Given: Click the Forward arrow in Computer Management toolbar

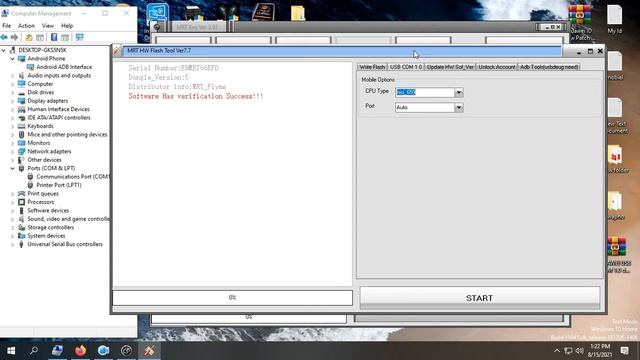Looking at the screenshot, I should [x=14, y=37].
